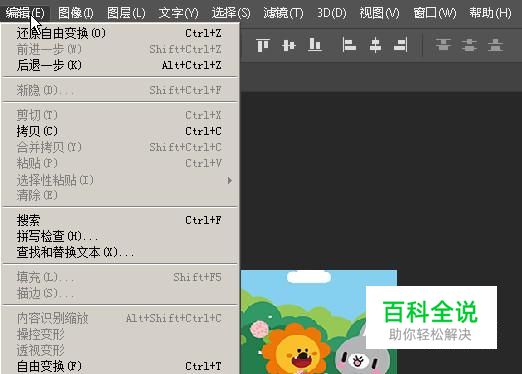Choose 清除(E) menu entry
The width and height of the screenshot is (522, 374).
point(120,195)
